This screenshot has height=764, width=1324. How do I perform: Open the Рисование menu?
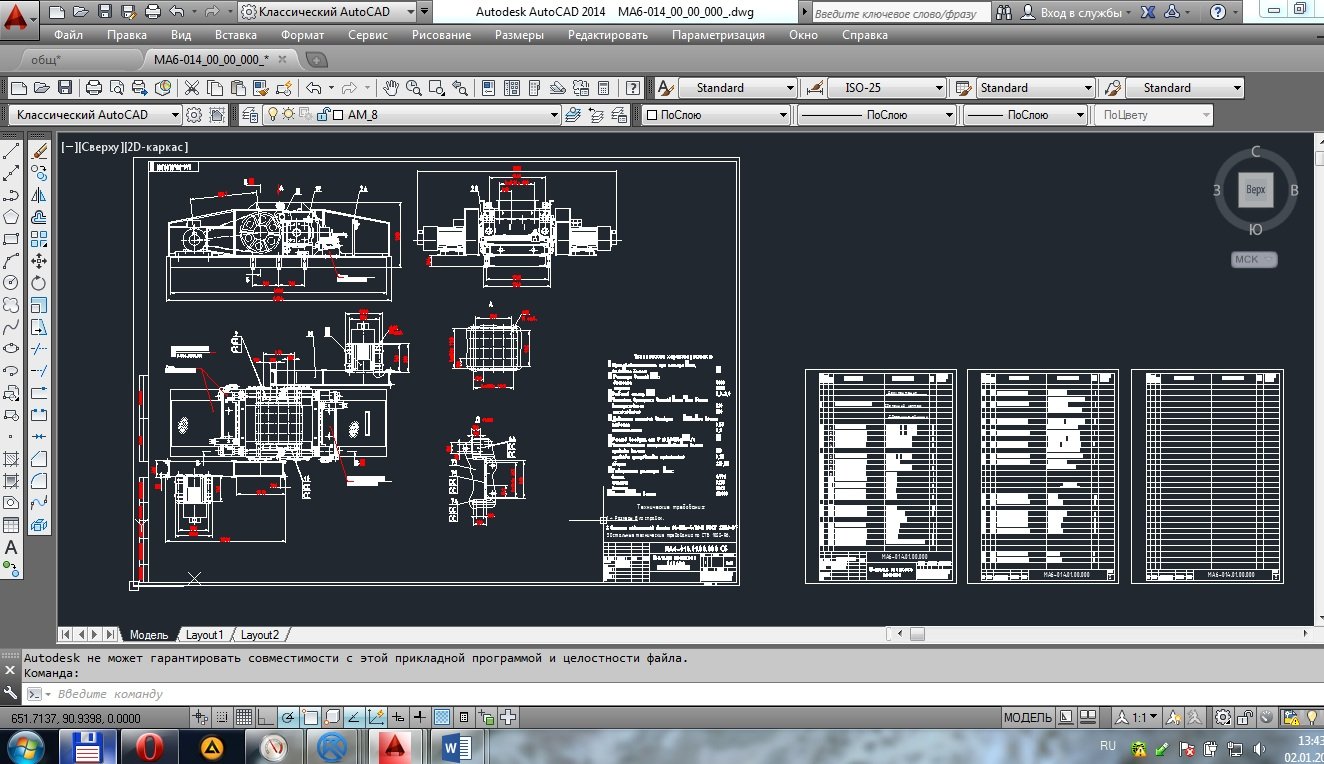440,35
